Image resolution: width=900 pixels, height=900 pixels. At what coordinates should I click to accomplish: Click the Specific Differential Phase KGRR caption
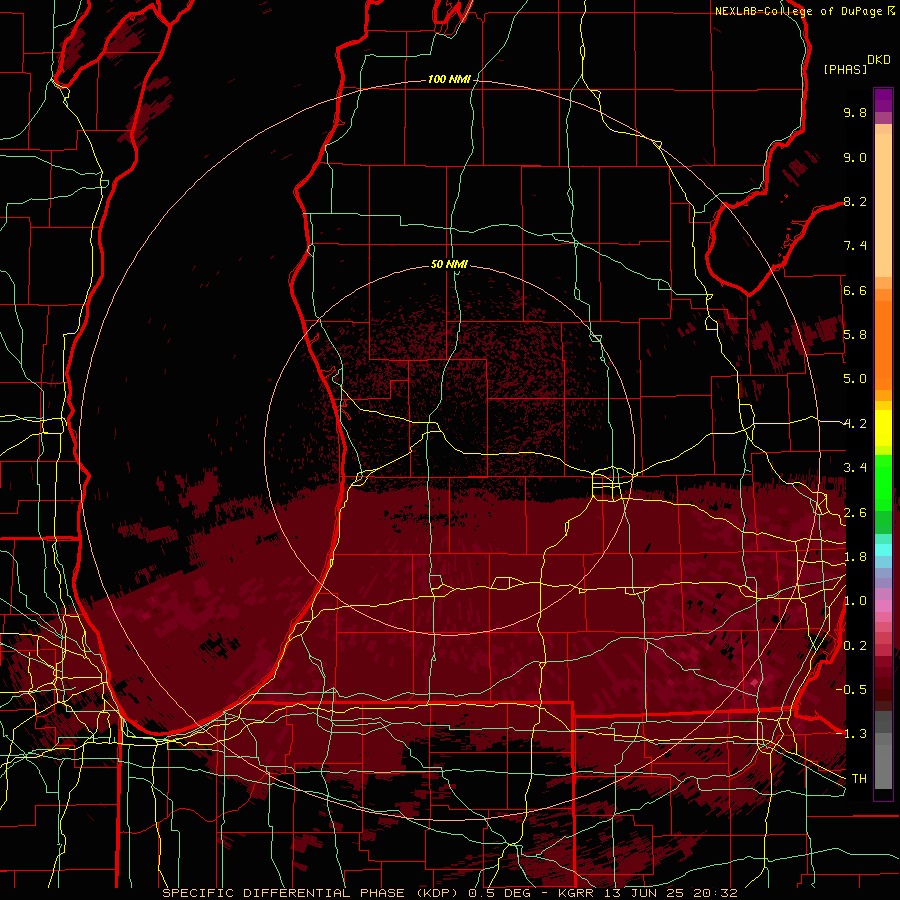[x=449, y=893]
